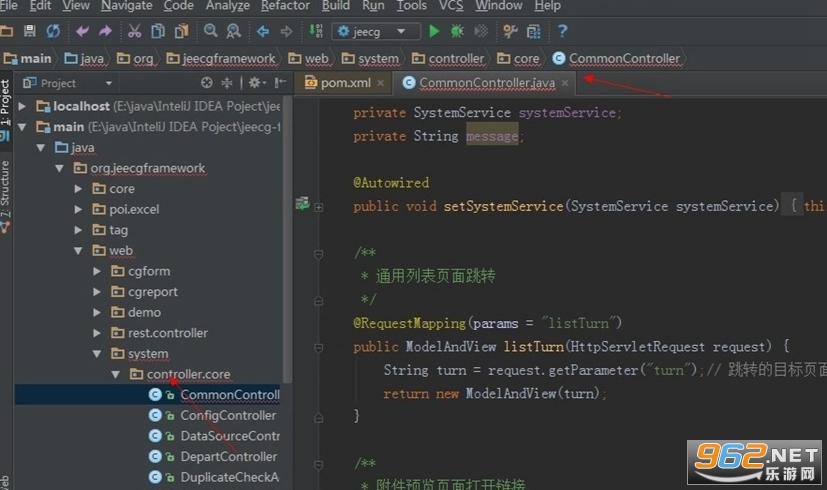Click the Redo arrow icon
The image size is (827, 490).
tap(105, 32)
